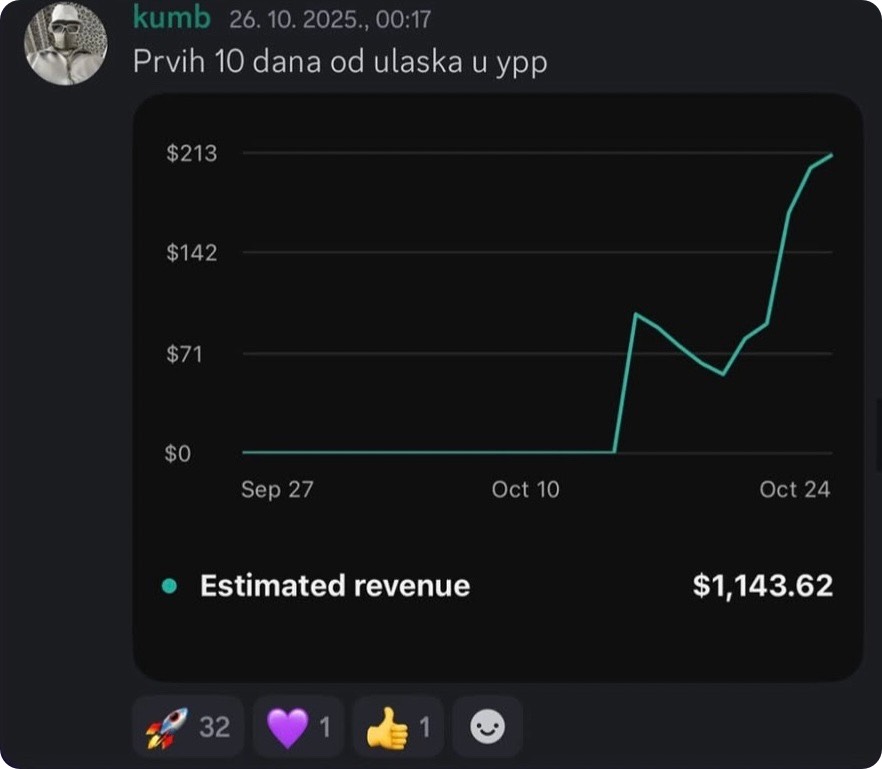Click the revenue line's highest end point
Screen dimensions: 882x769
[x=831, y=155]
